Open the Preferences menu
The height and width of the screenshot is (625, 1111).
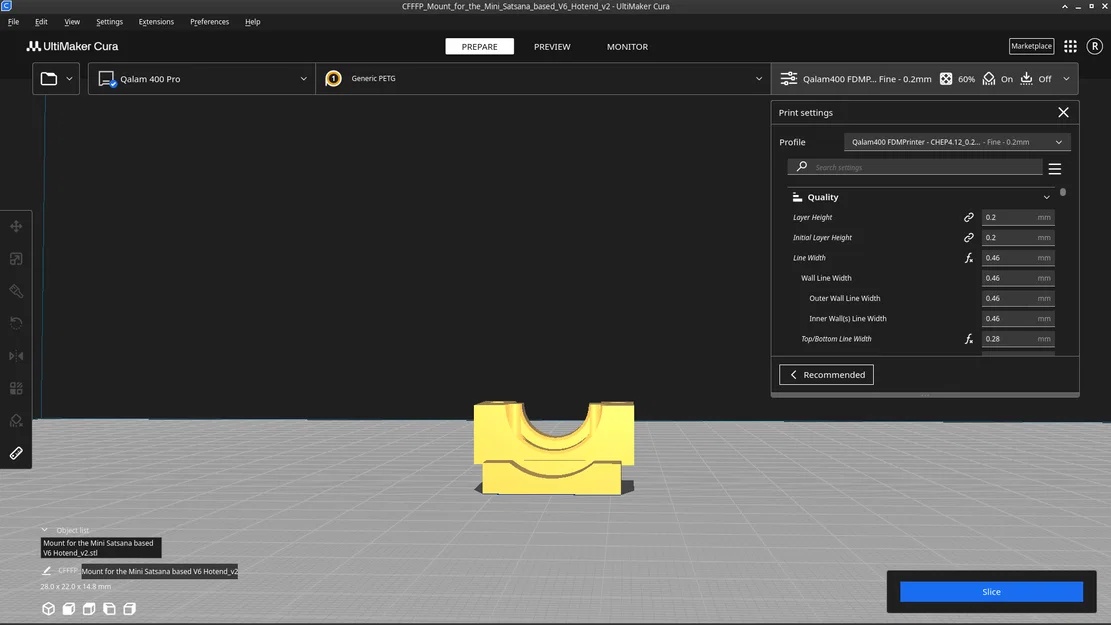209,22
